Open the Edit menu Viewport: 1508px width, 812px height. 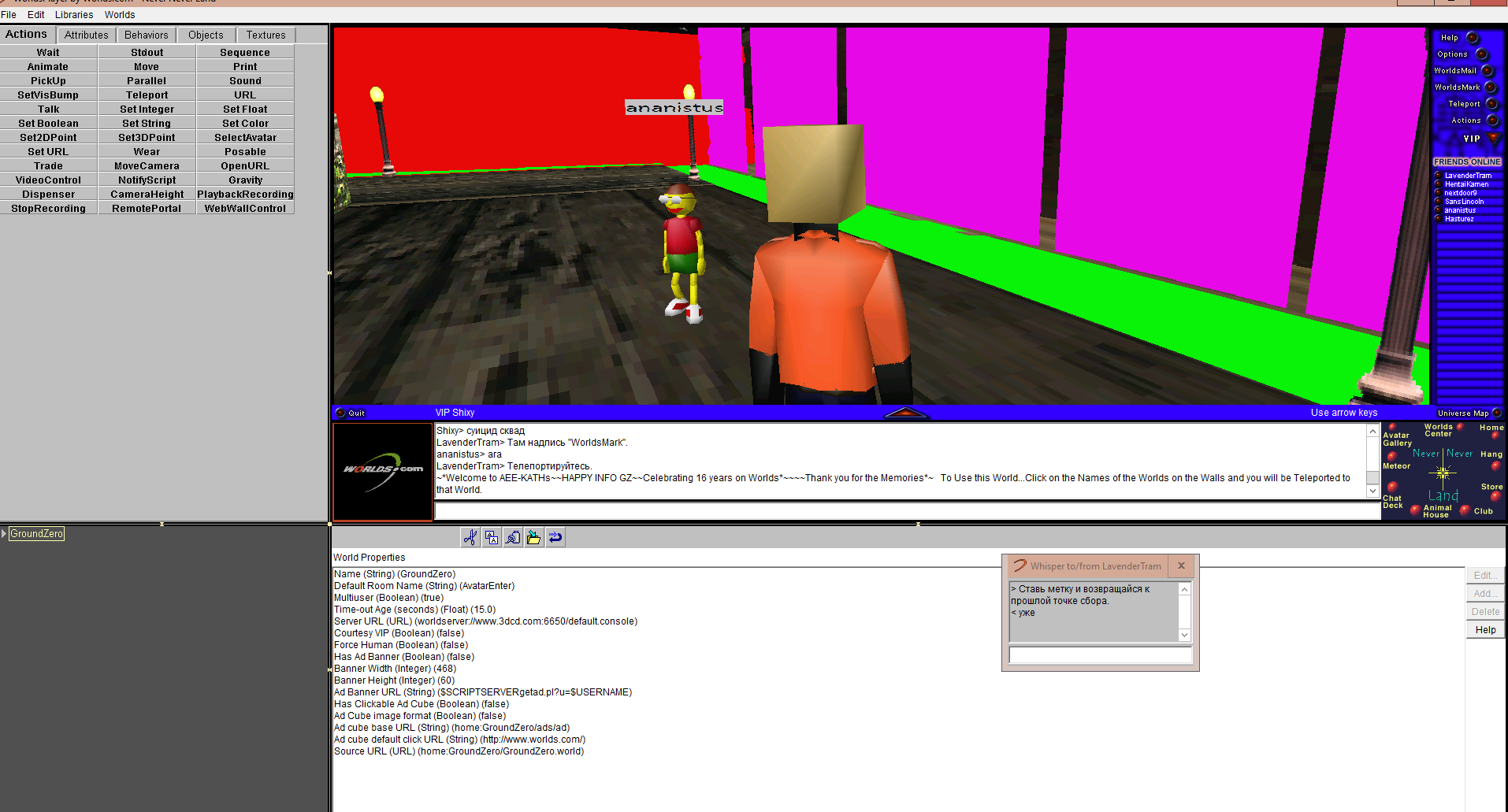coord(35,14)
